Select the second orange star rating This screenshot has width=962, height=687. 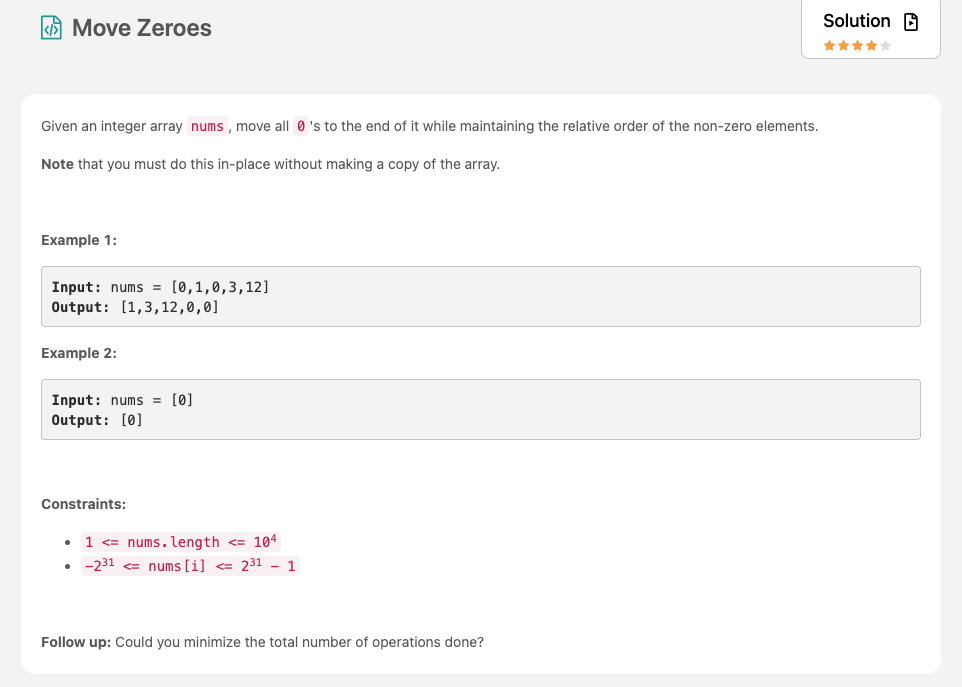click(844, 45)
